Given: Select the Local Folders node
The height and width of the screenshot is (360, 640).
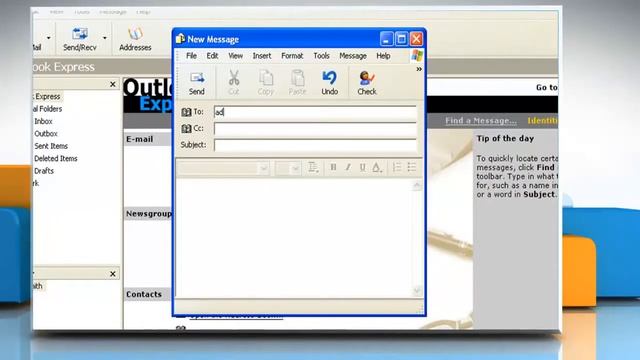Looking at the screenshot, I should [x=48, y=109].
